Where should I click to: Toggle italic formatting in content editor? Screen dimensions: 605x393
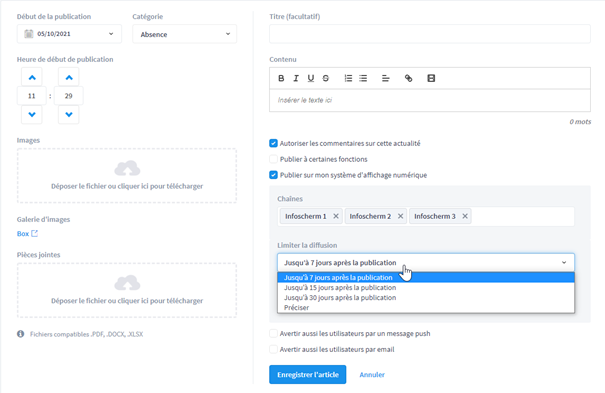click(x=296, y=78)
